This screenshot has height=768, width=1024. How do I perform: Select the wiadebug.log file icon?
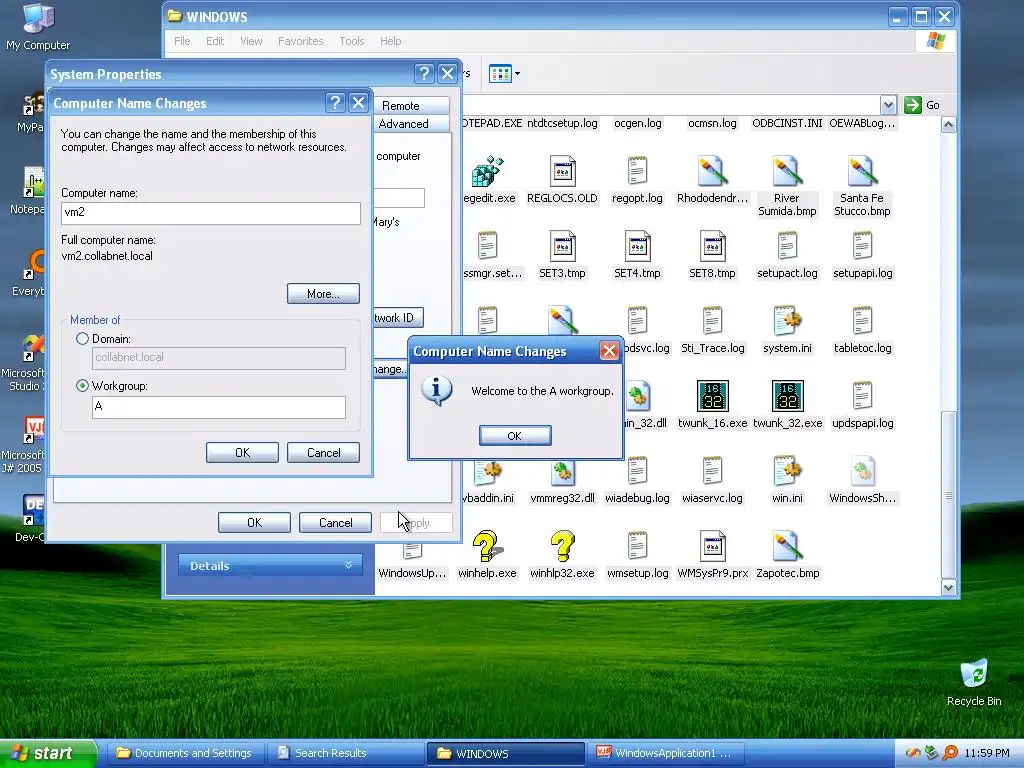coord(637,471)
